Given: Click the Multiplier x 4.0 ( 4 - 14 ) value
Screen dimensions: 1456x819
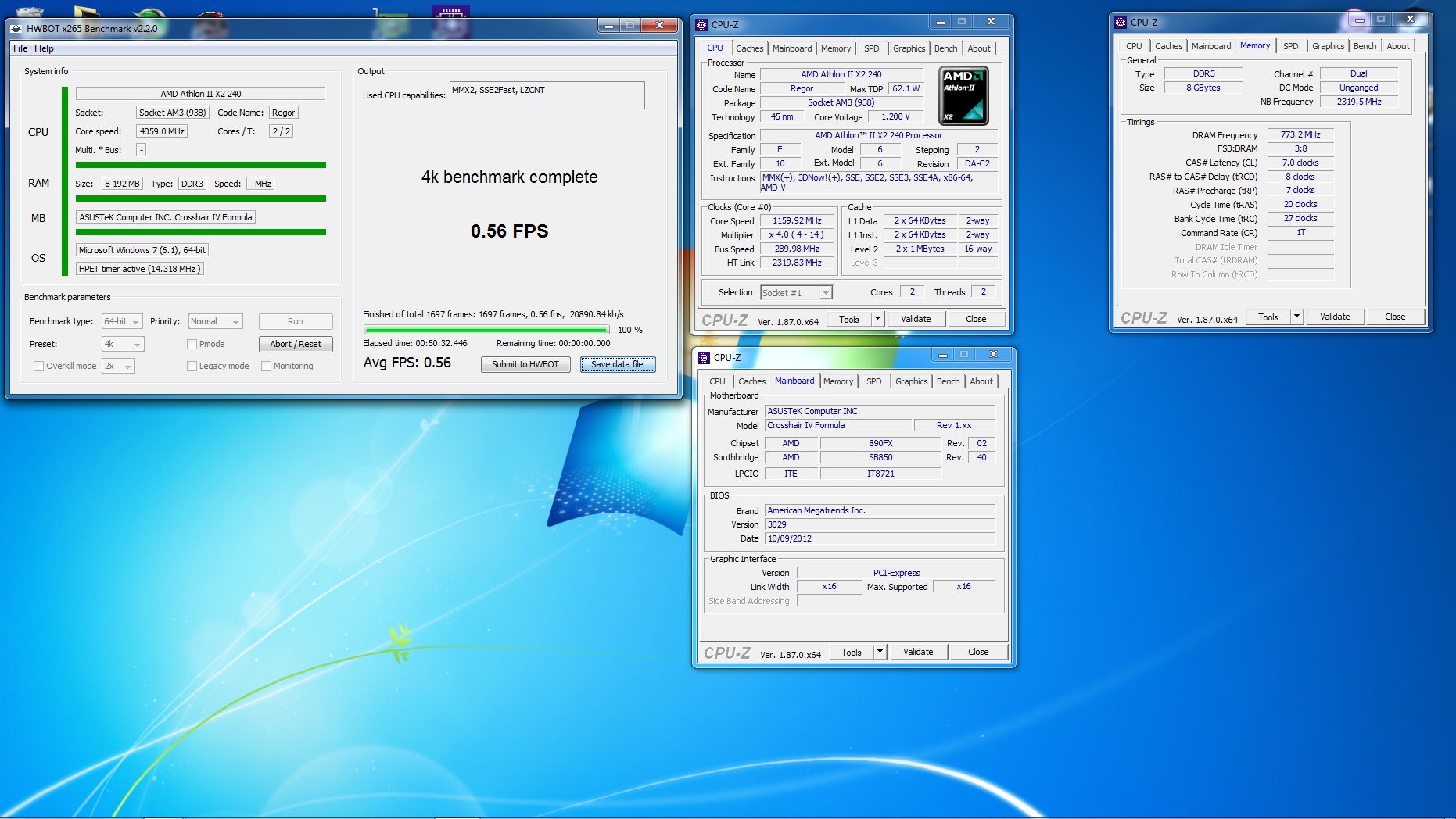Looking at the screenshot, I should pyautogui.click(x=797, y=234).
